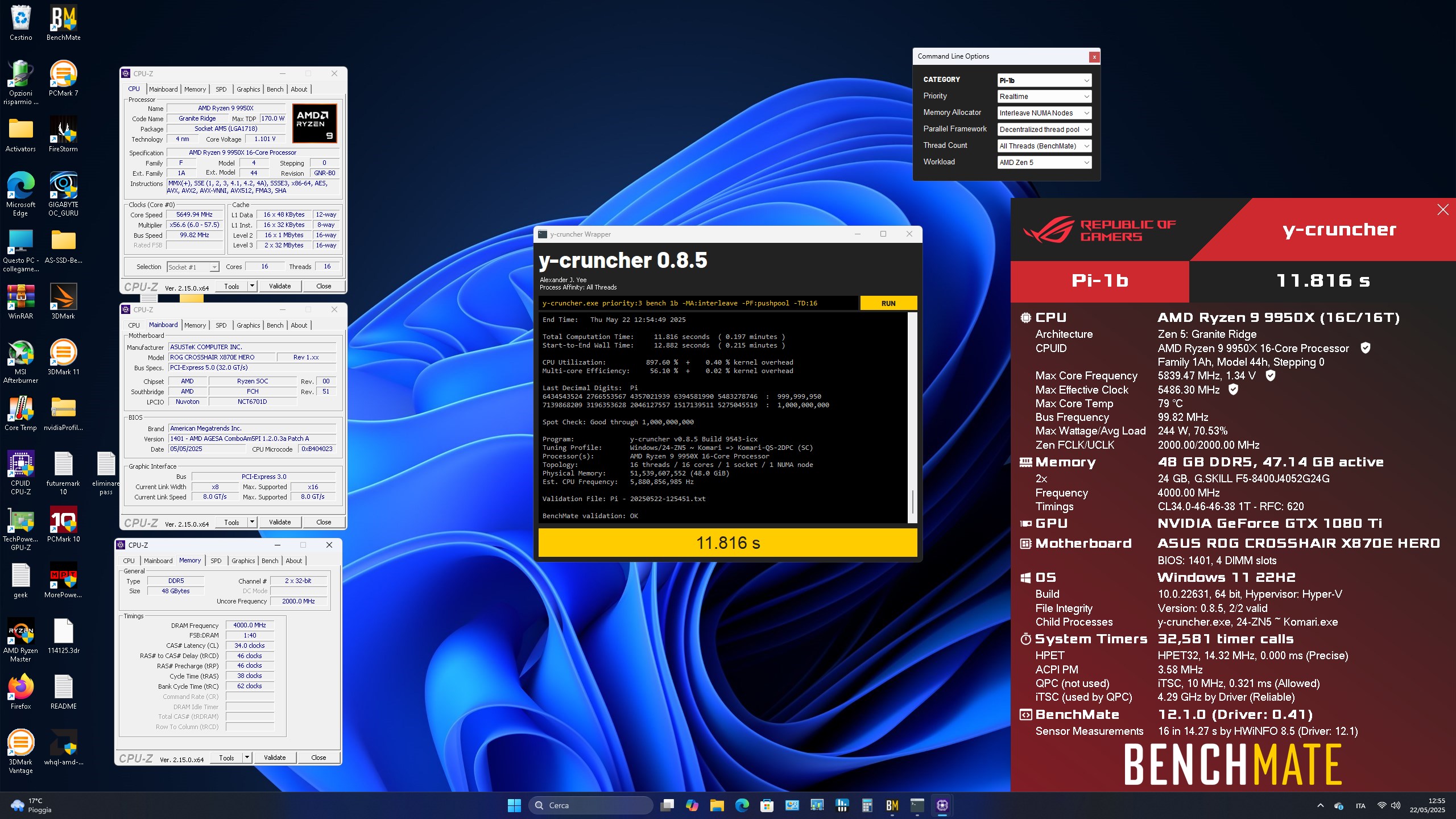Close the Command Line Options window

coord(1094,57)
